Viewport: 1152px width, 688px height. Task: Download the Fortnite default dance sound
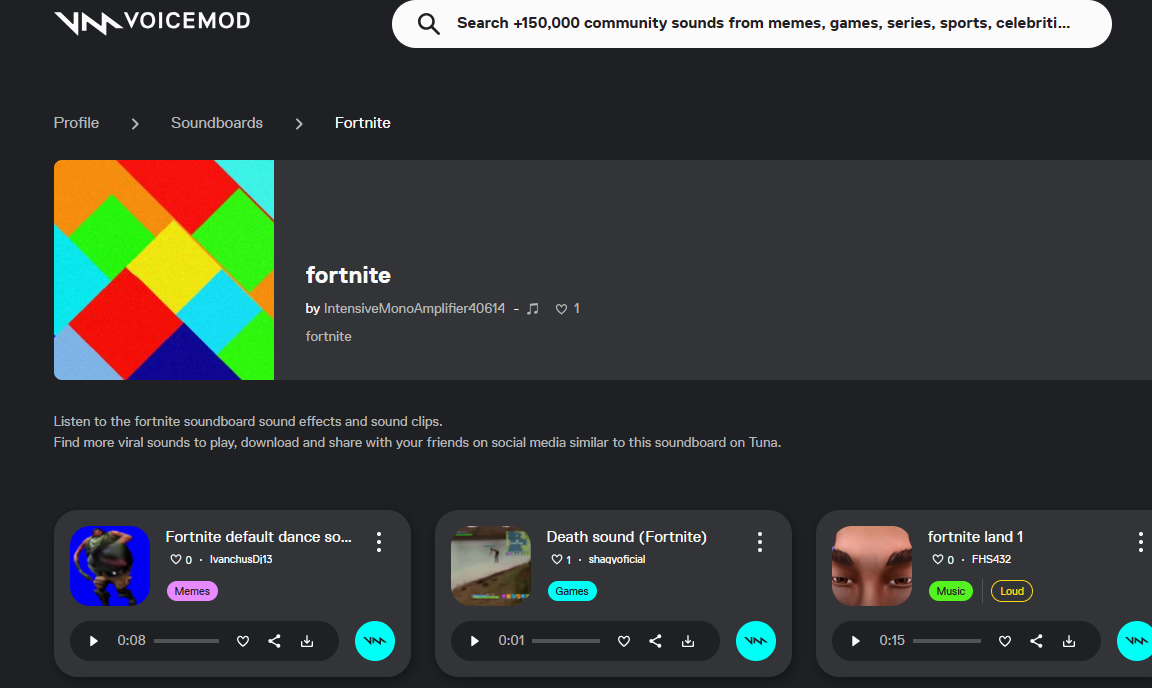[x=307, y=641]
